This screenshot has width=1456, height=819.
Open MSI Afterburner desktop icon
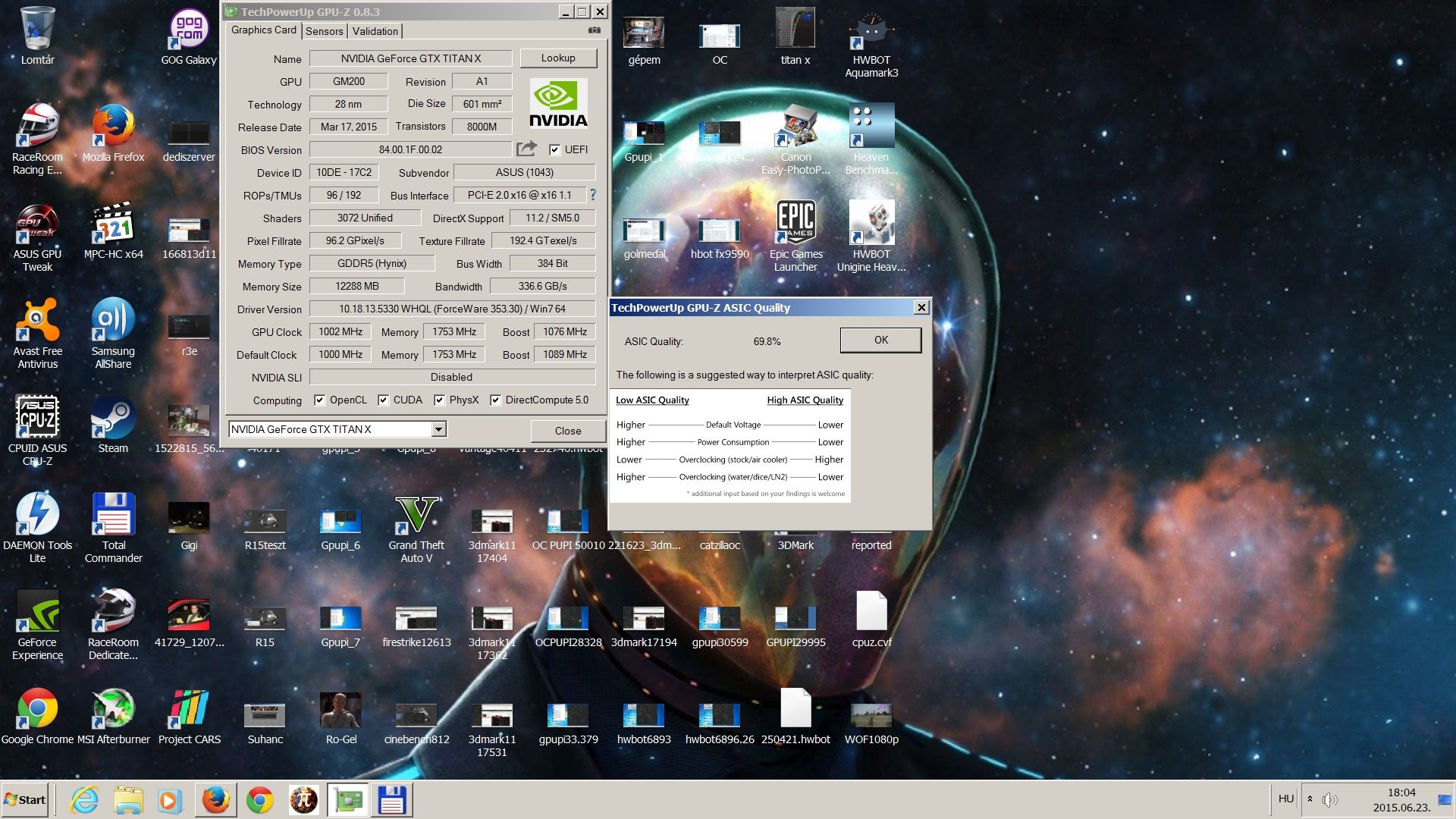[x=113, y=715]
